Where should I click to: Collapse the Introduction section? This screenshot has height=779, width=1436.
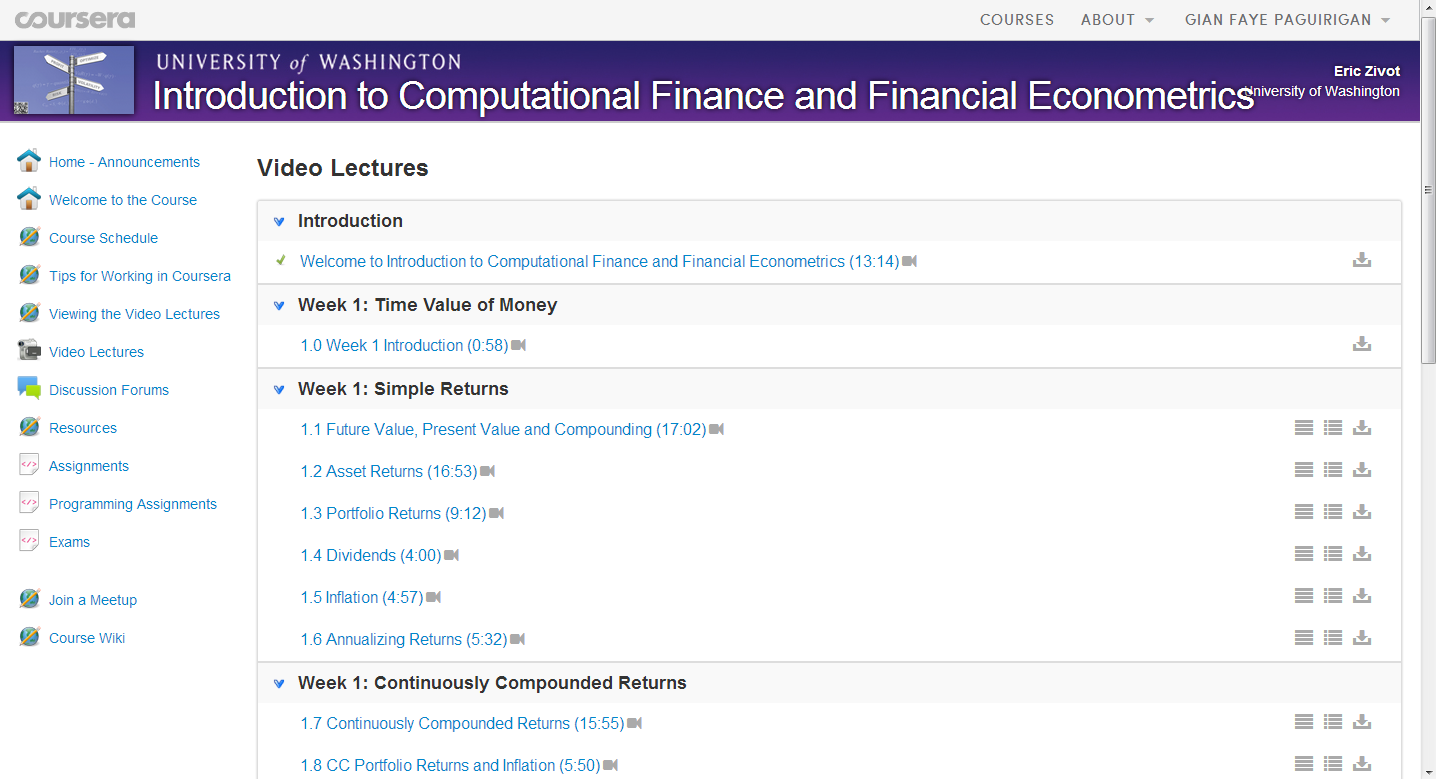[x=278, y=221]
